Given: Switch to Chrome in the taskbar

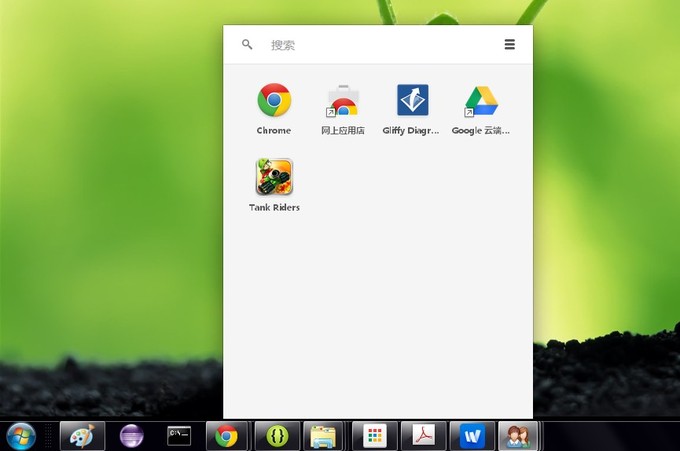Looking at the screenshot, I should point(227,436).
